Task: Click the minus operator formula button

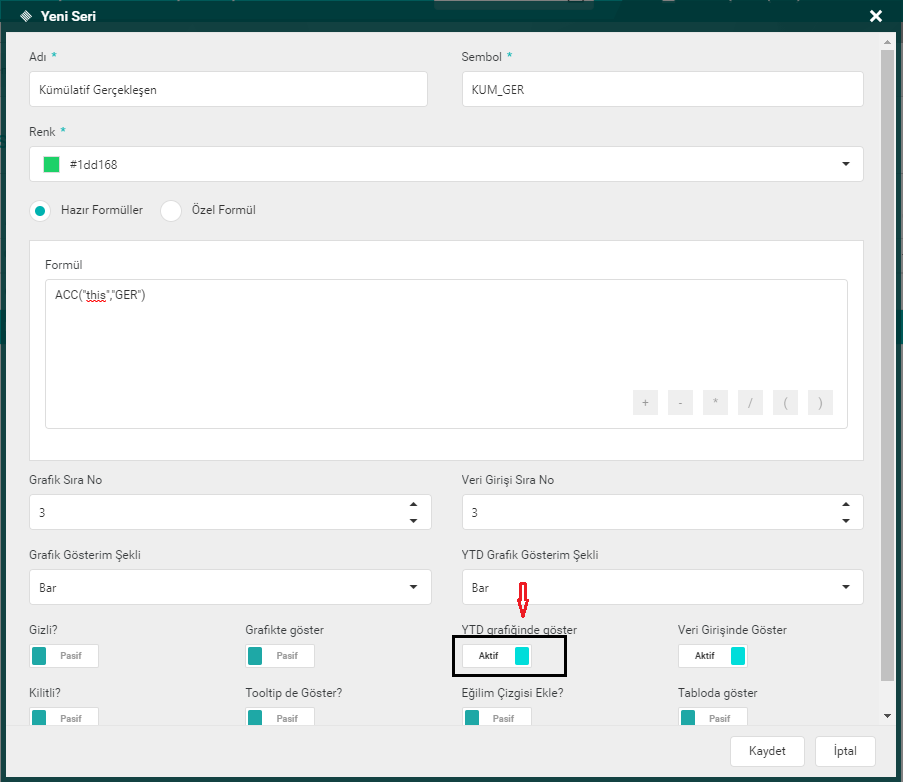Action: click(x=680, y=403)
